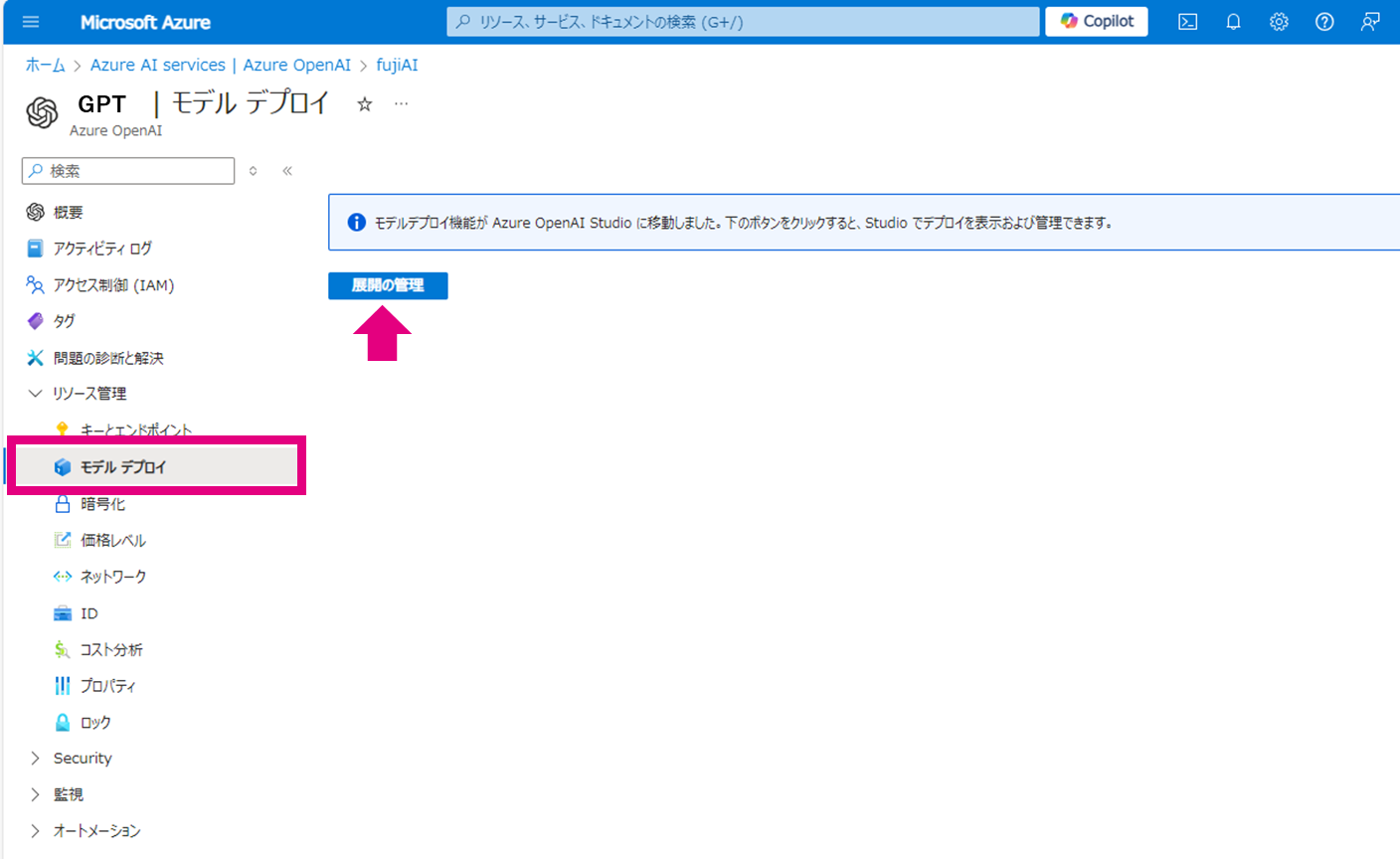The image size is (1400, 859).
Task: Open the help question mark icon
Action: click(1324, 22)
